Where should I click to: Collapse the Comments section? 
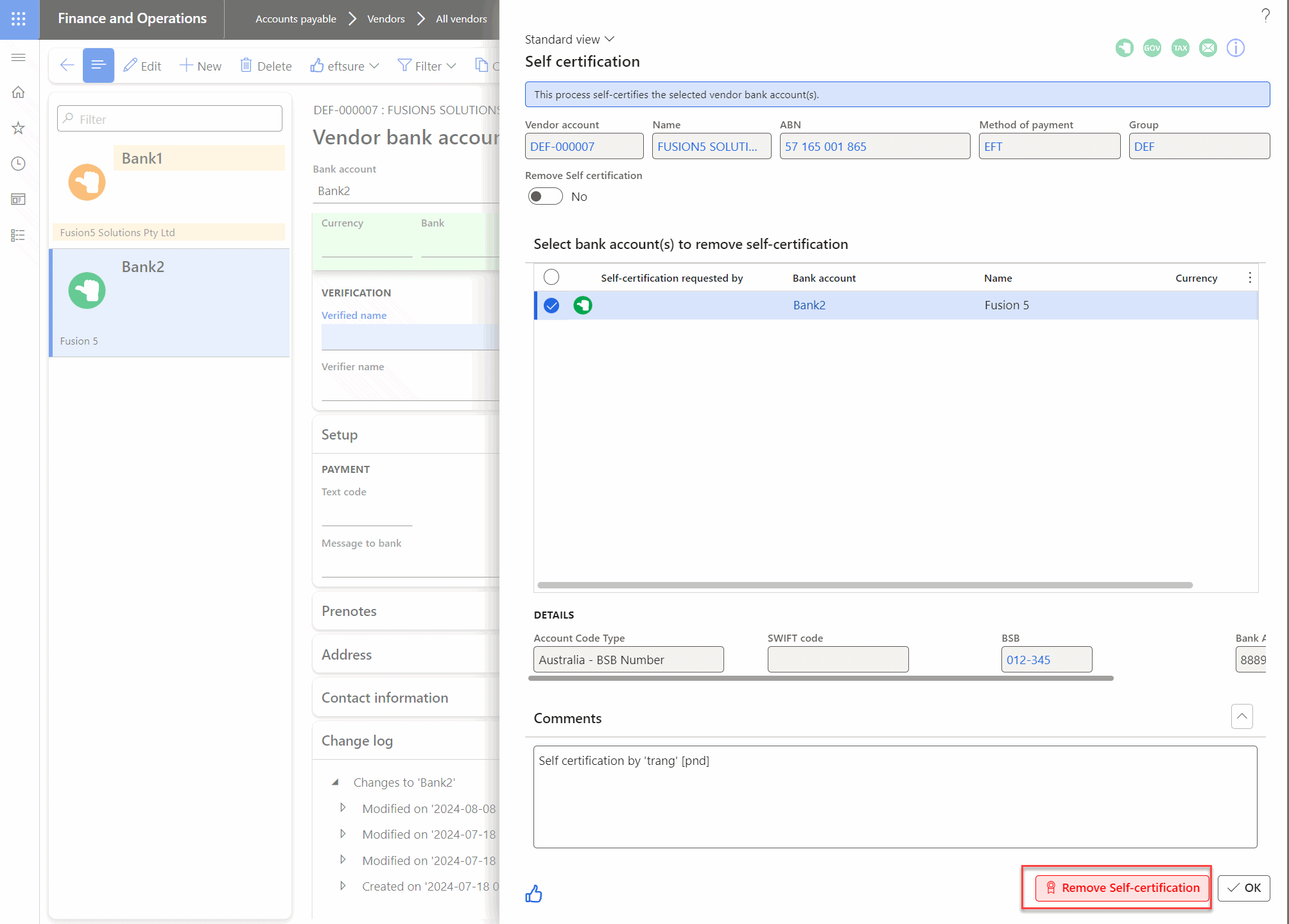tap(1242, 716)
